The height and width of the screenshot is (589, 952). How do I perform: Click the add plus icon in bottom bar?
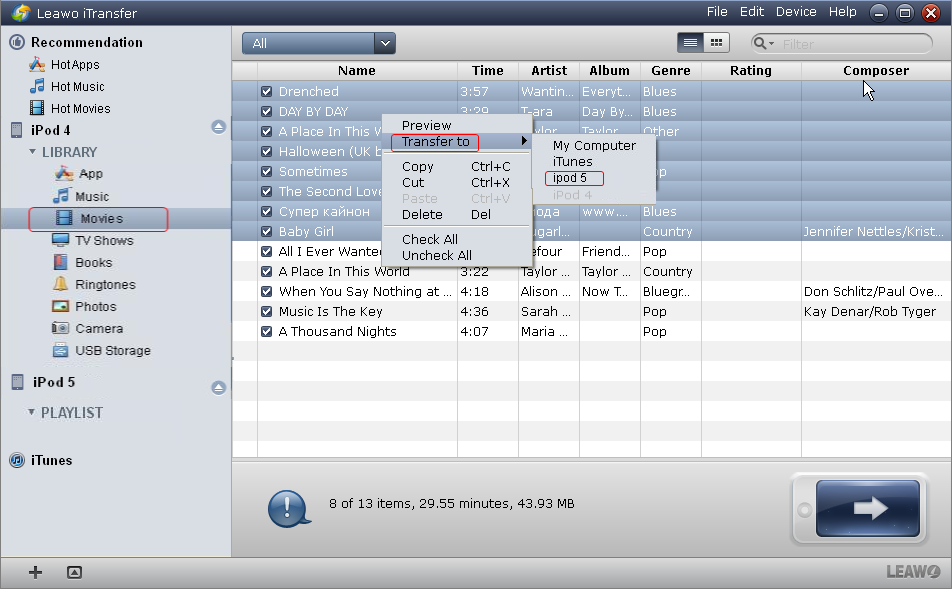pos(35,572)
